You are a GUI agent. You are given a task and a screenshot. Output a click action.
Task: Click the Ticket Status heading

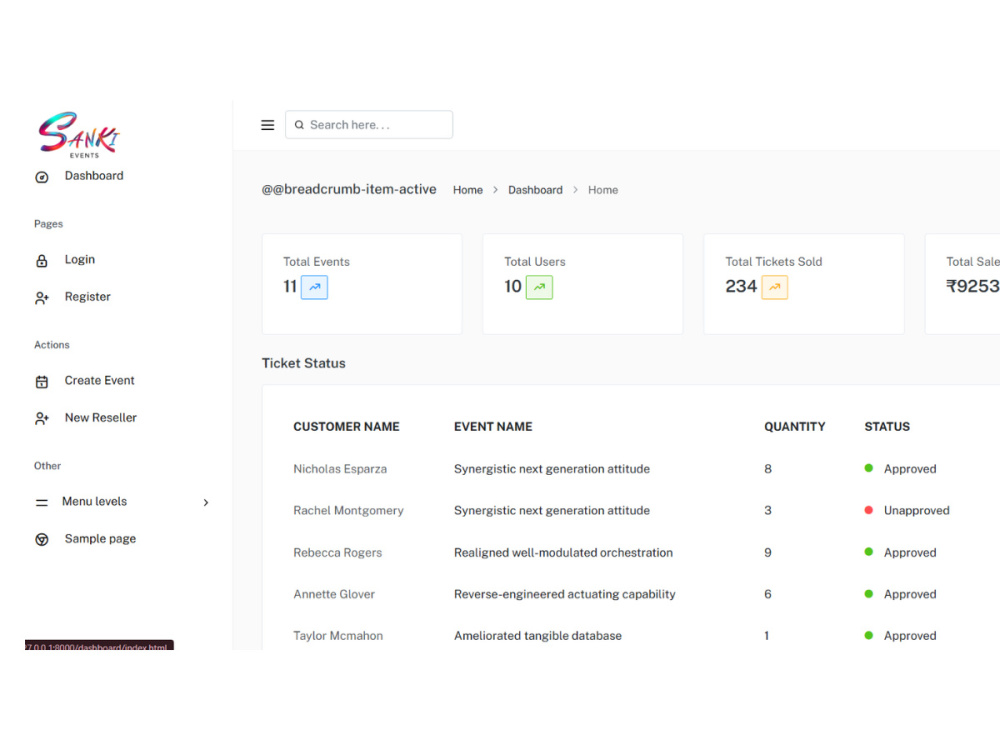point(304,364)
